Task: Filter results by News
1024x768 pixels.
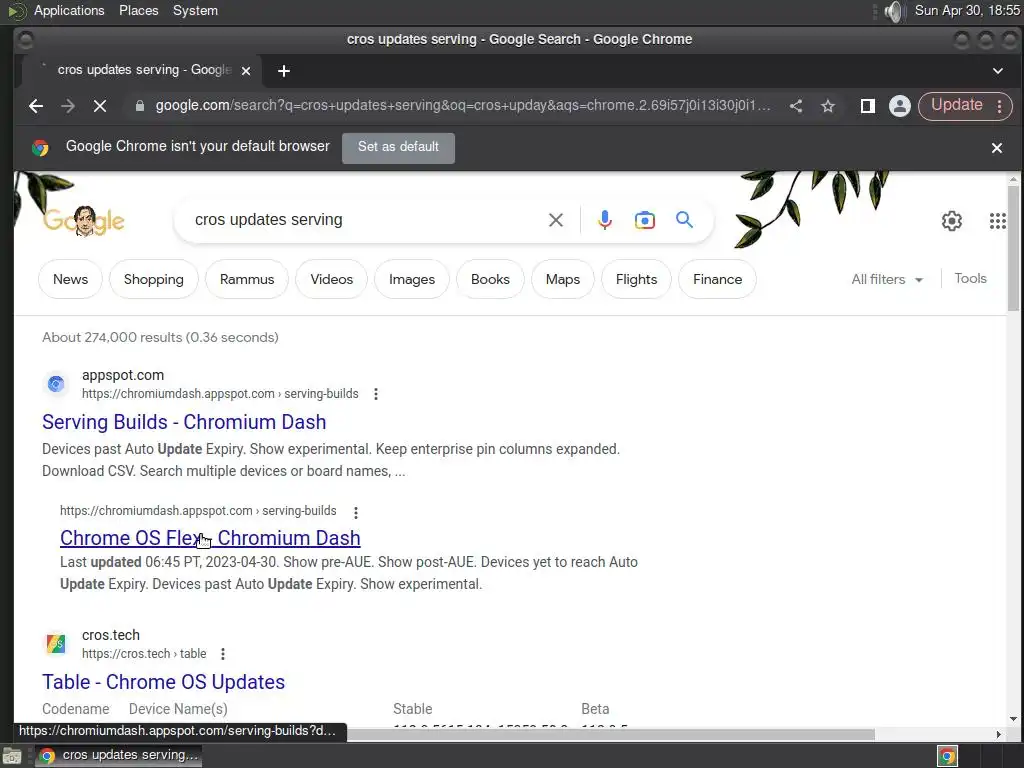Action: point(71,280)
